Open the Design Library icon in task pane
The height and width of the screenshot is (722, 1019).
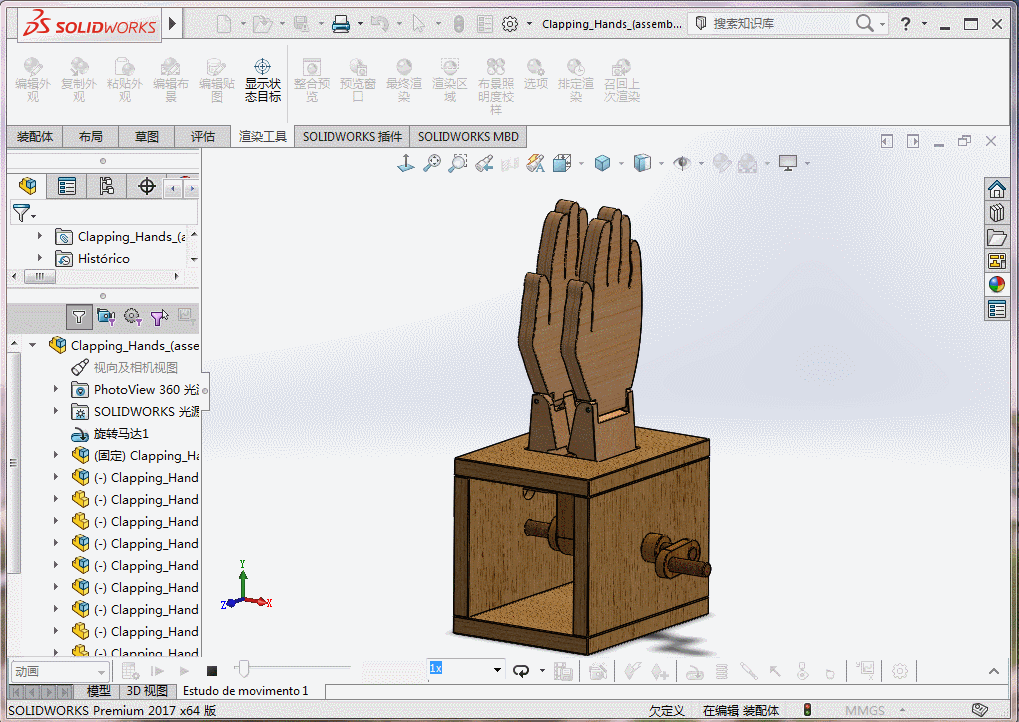tap(996, 212)
